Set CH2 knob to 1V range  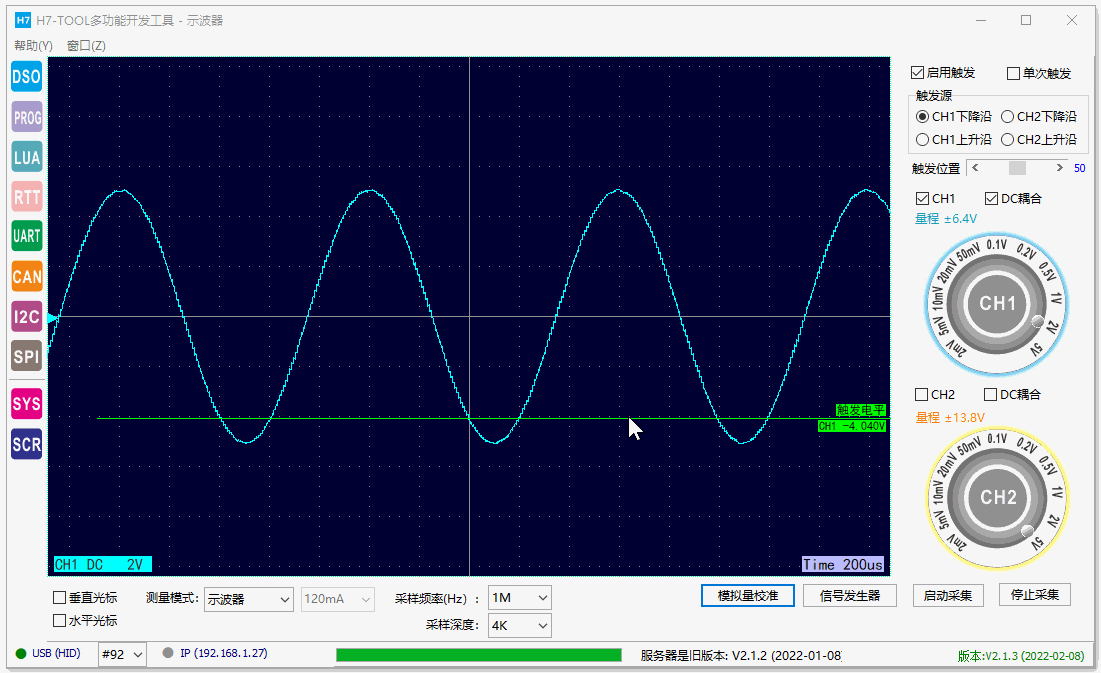[x=1057, y=492]
